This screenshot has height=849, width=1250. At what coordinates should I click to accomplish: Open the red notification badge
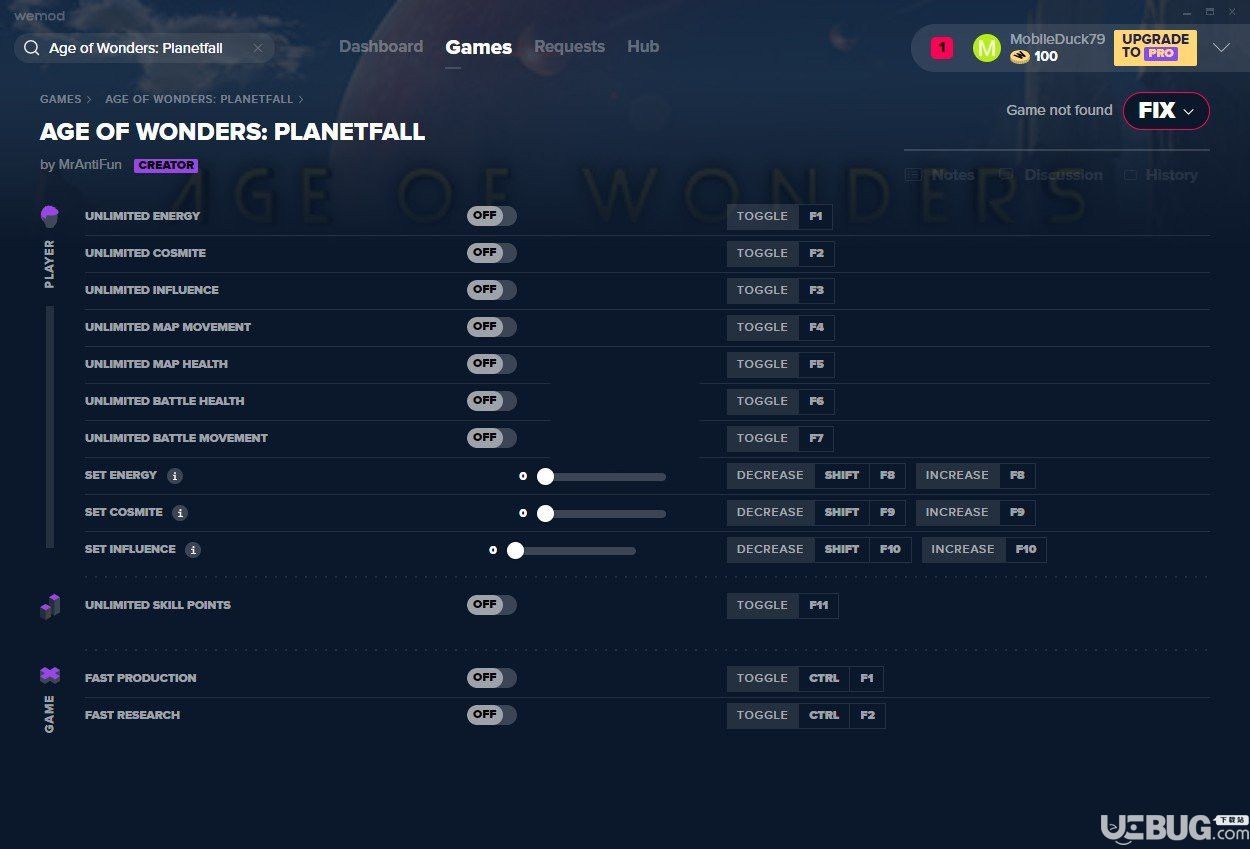(942, 48)
